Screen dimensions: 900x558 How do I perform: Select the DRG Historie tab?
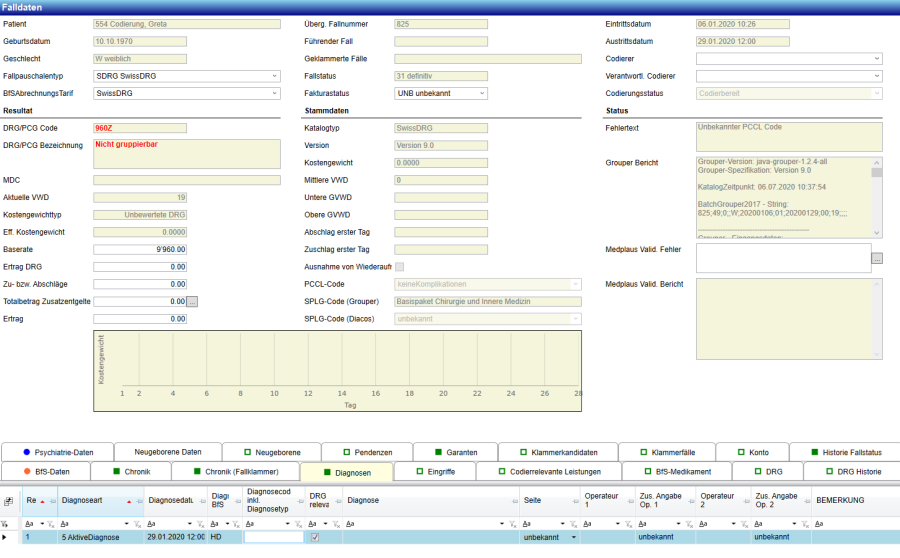coord(852,471)
